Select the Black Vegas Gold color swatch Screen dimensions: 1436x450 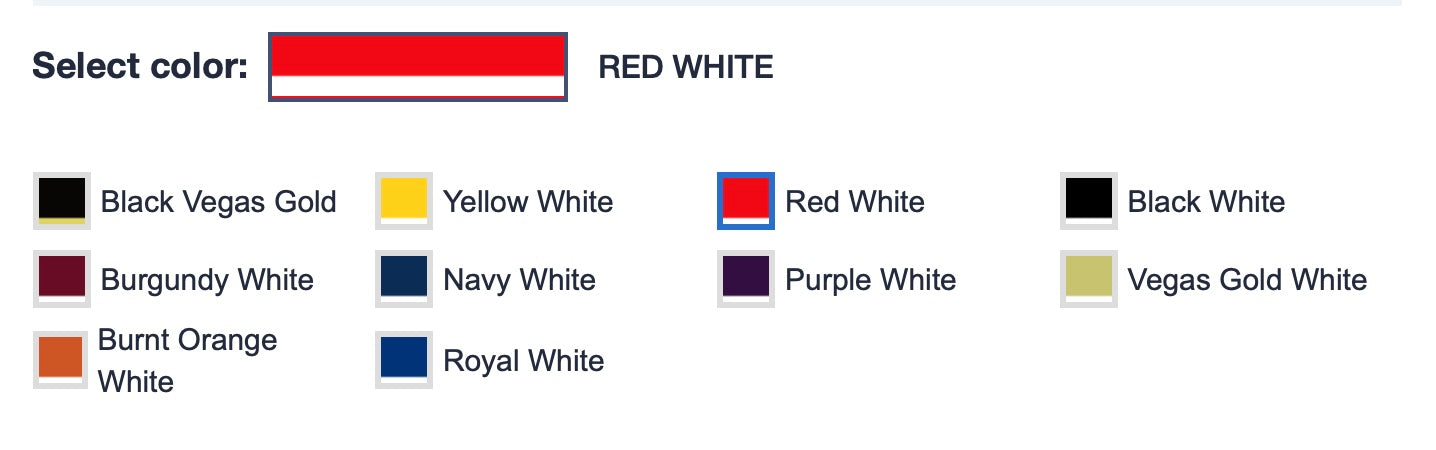[62, 201]
